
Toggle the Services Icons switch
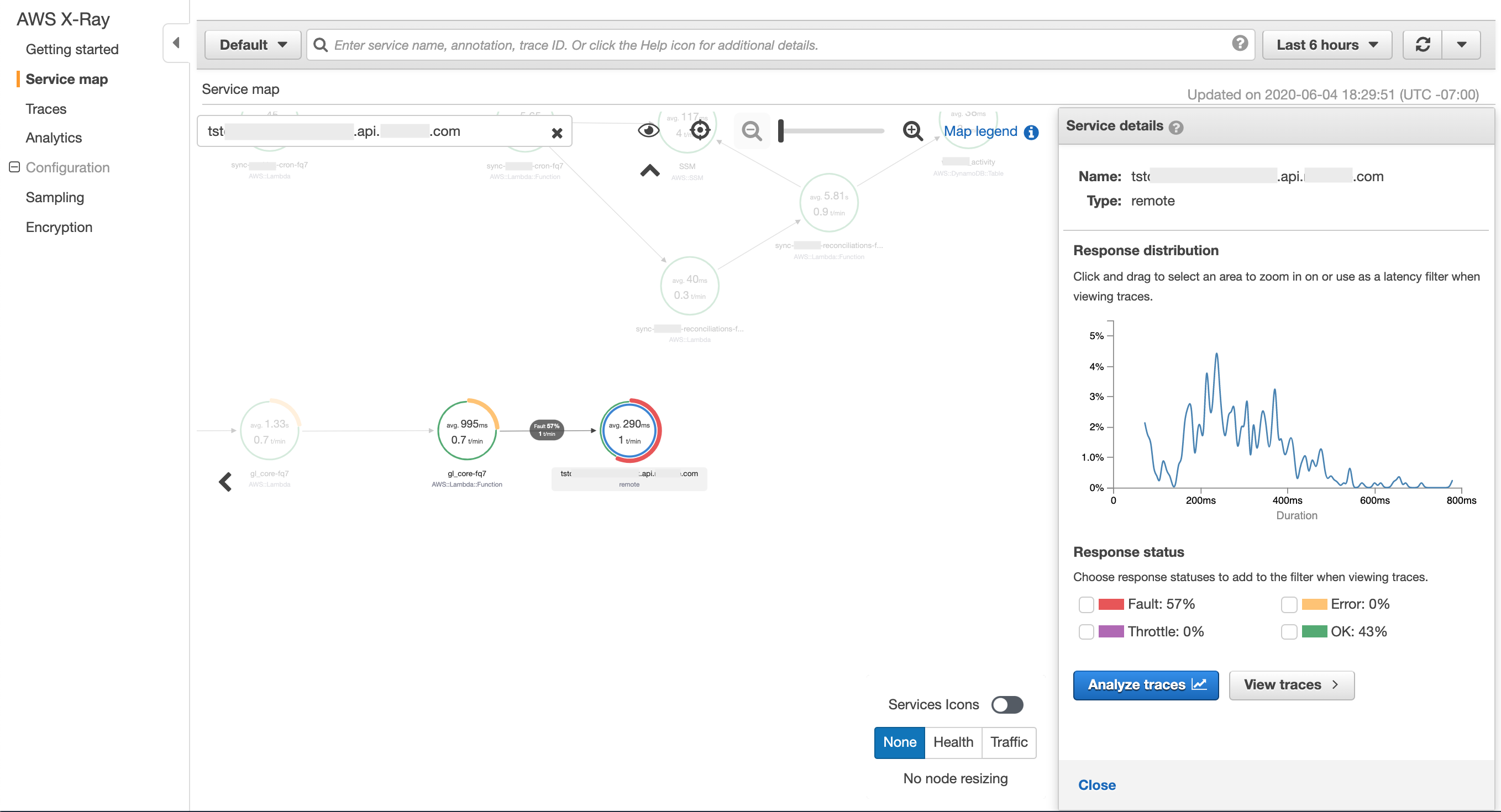(1007, 705)
